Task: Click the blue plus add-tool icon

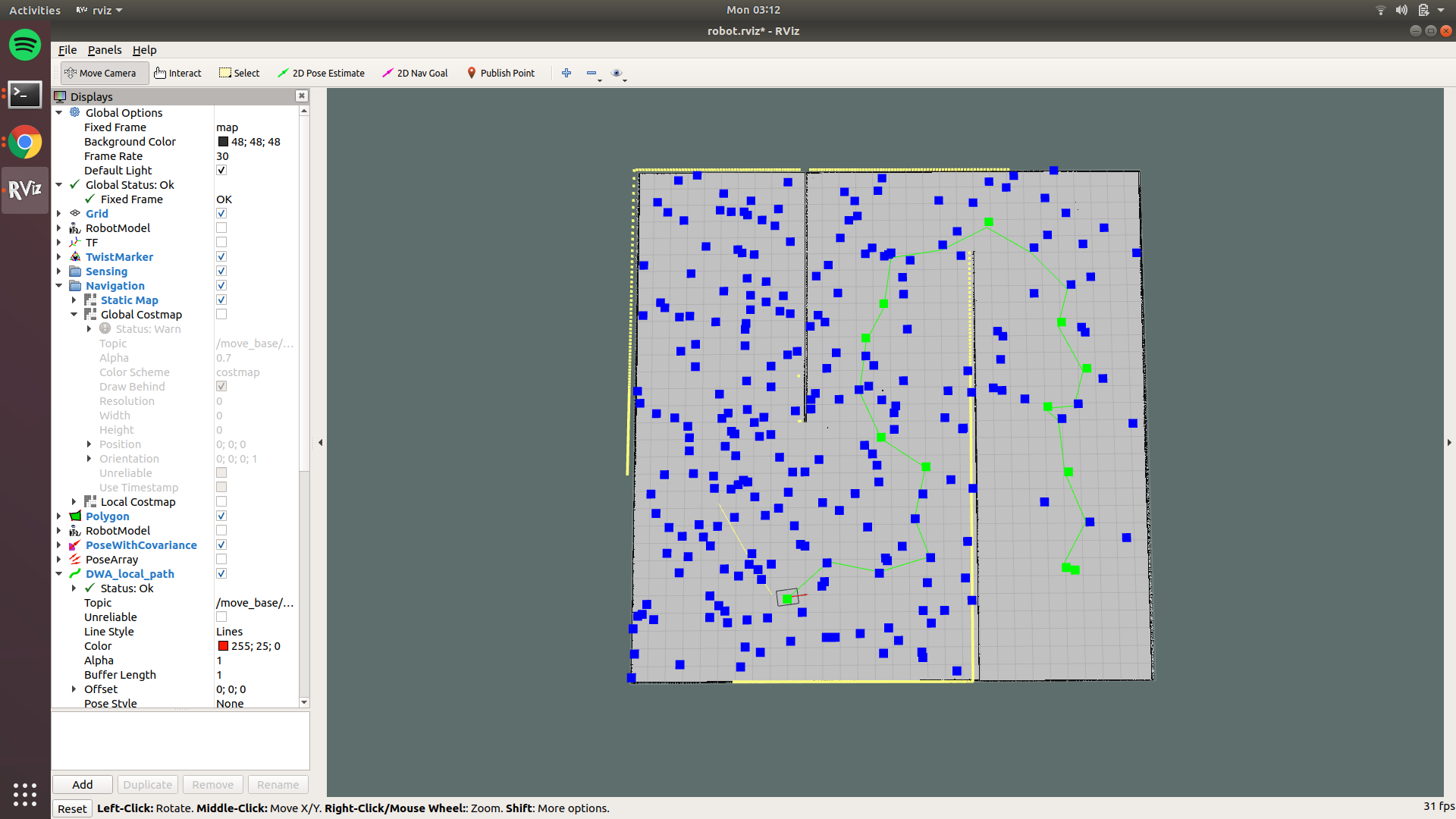Action: point(566,73)
